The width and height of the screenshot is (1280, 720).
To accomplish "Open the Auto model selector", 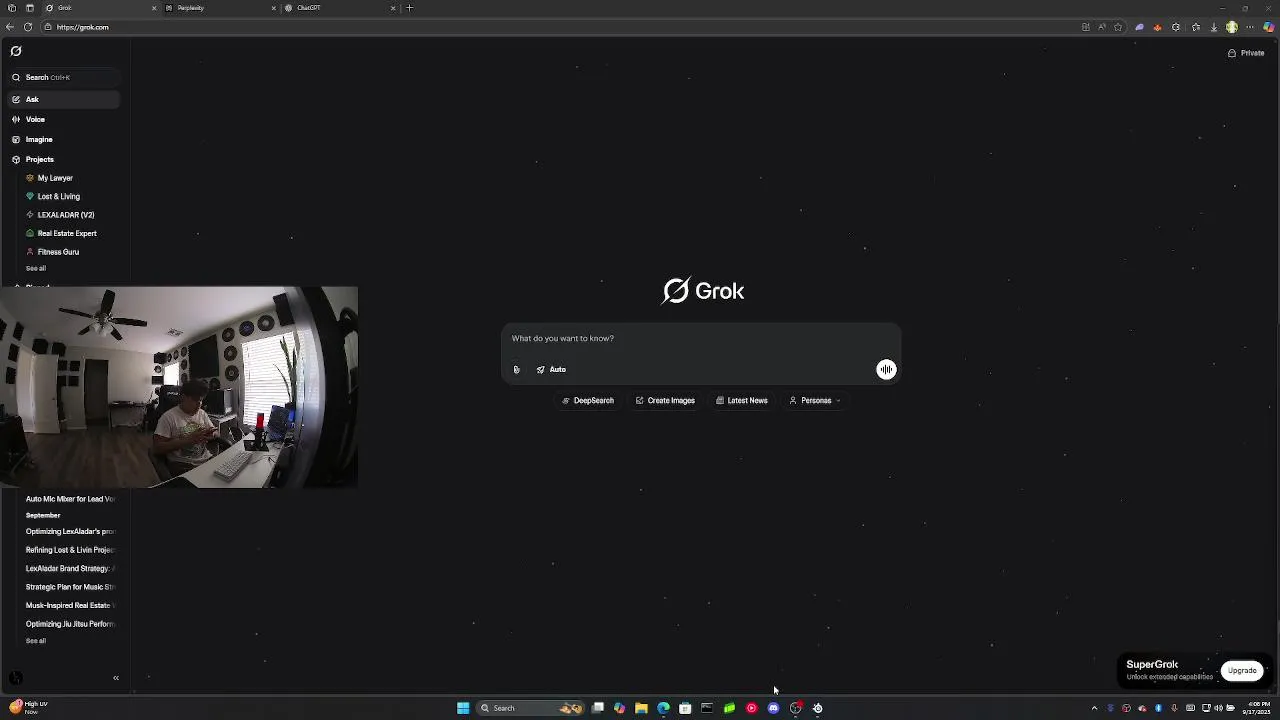I will click(x=551, y=370).
